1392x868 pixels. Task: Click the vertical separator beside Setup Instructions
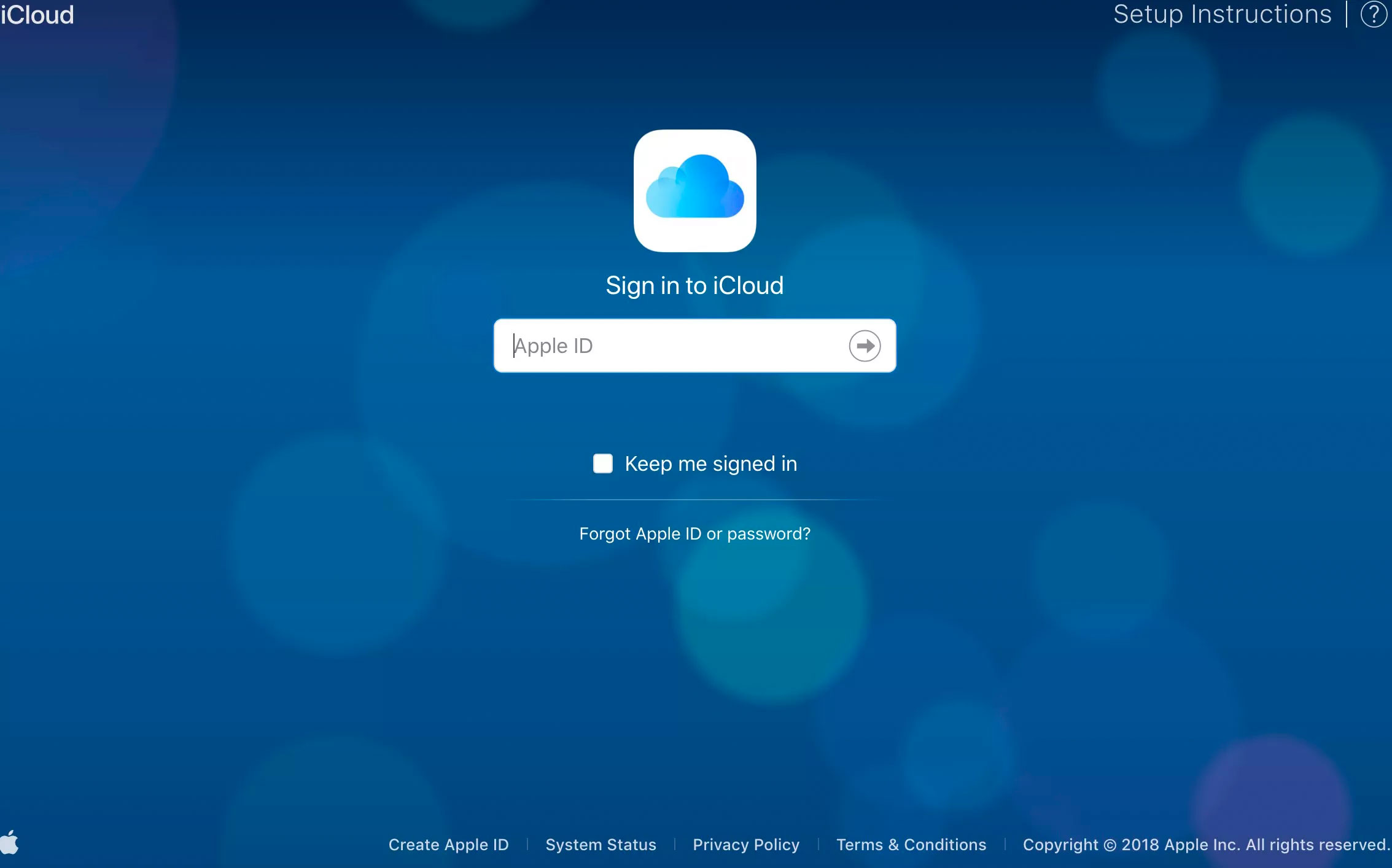pos(1347,15)
